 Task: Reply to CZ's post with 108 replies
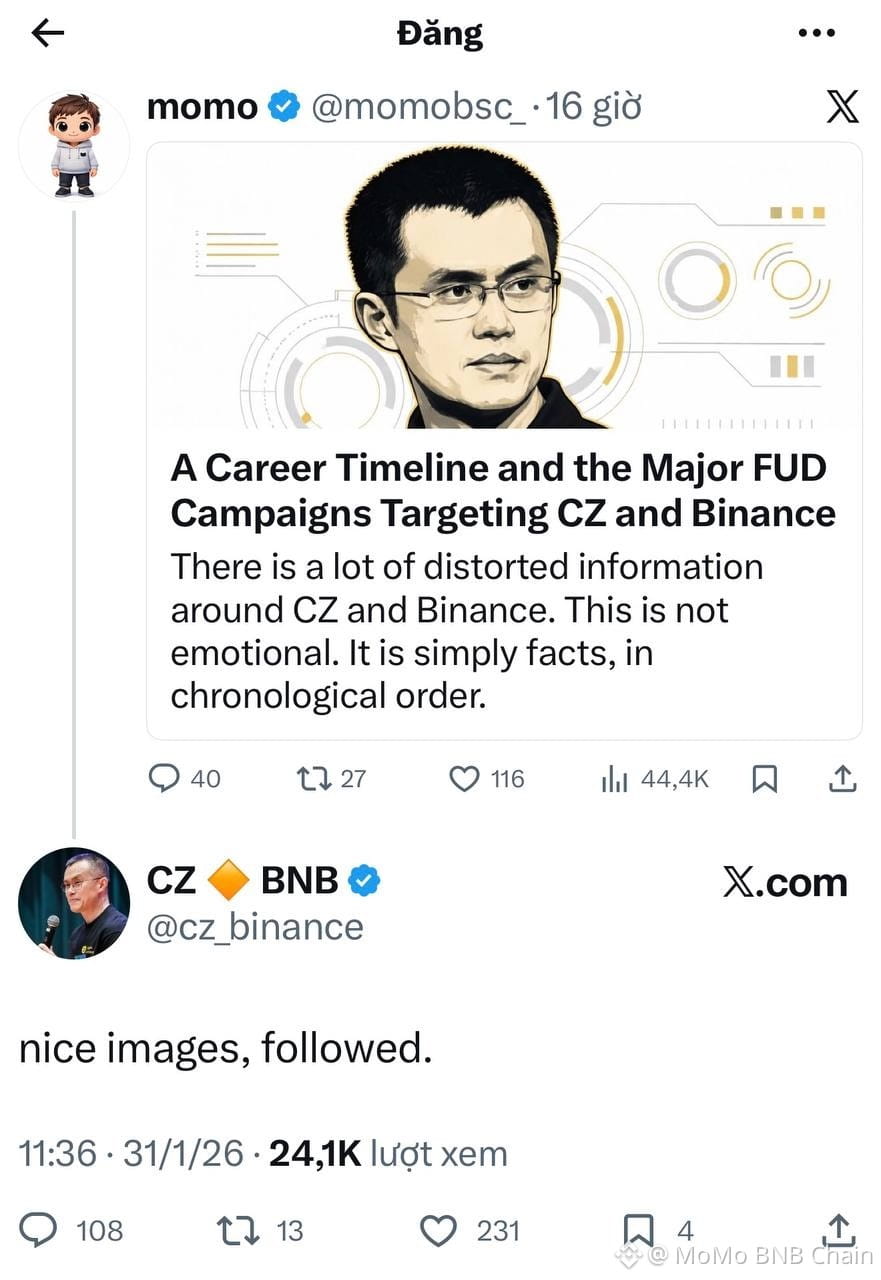tap(39, 1230)
